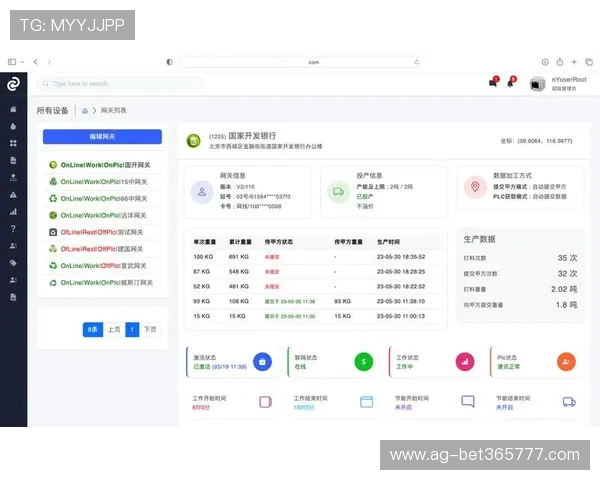
Task: Open the bar chart icon in sidebar
Action: pyautogui.click(x=13, y=212)
